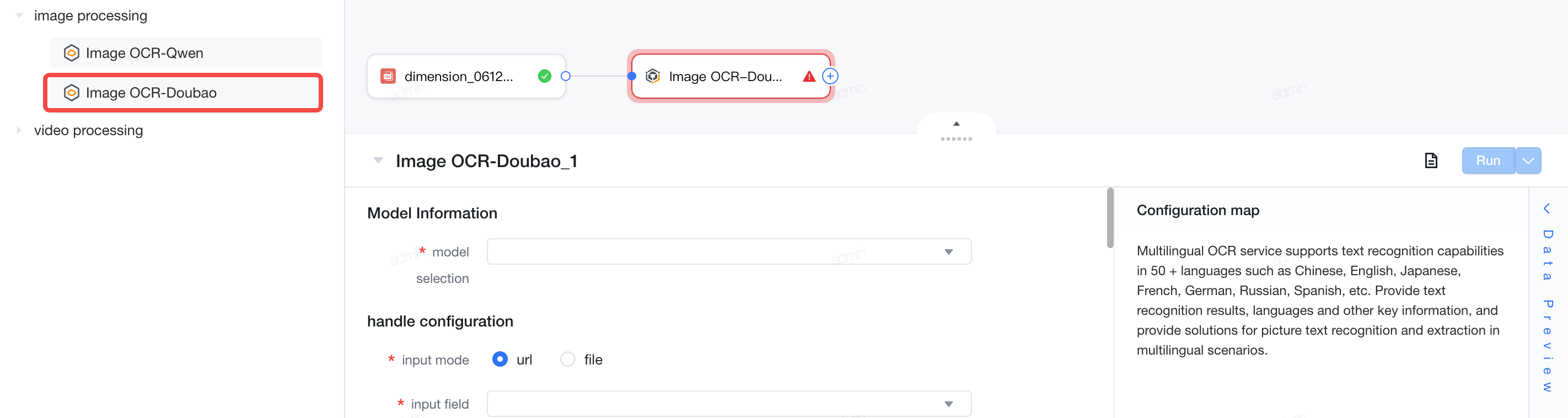Click the blue plus icon to add next node
Viewport: 1568px width, 418px height.
[830, 76]
